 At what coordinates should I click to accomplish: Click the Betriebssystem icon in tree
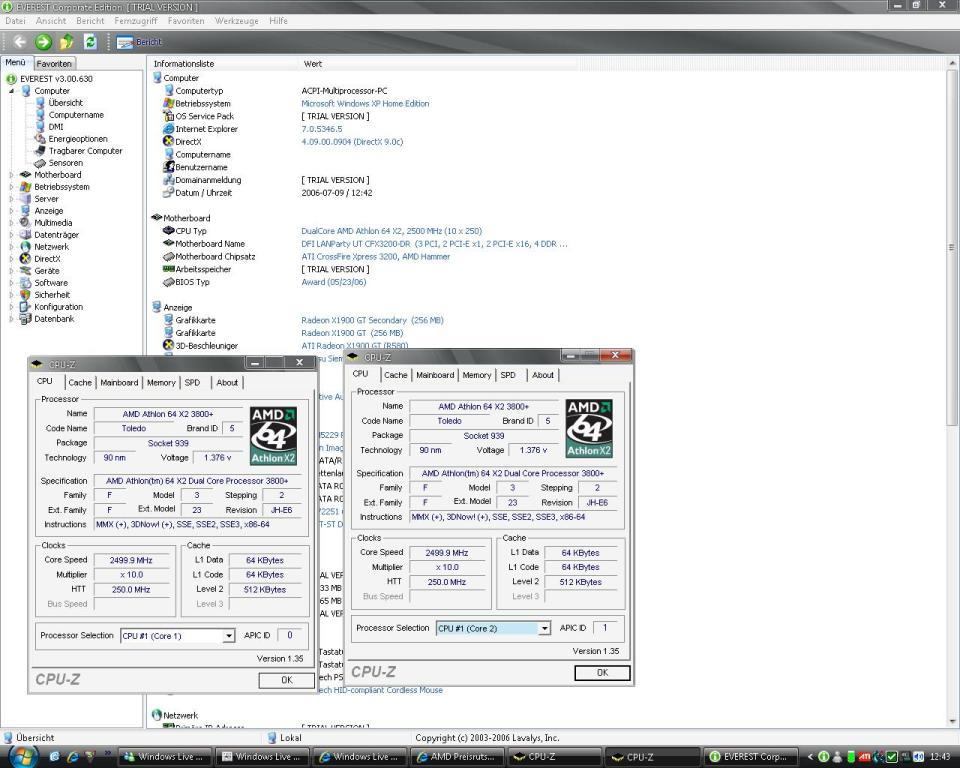(25, 187)
